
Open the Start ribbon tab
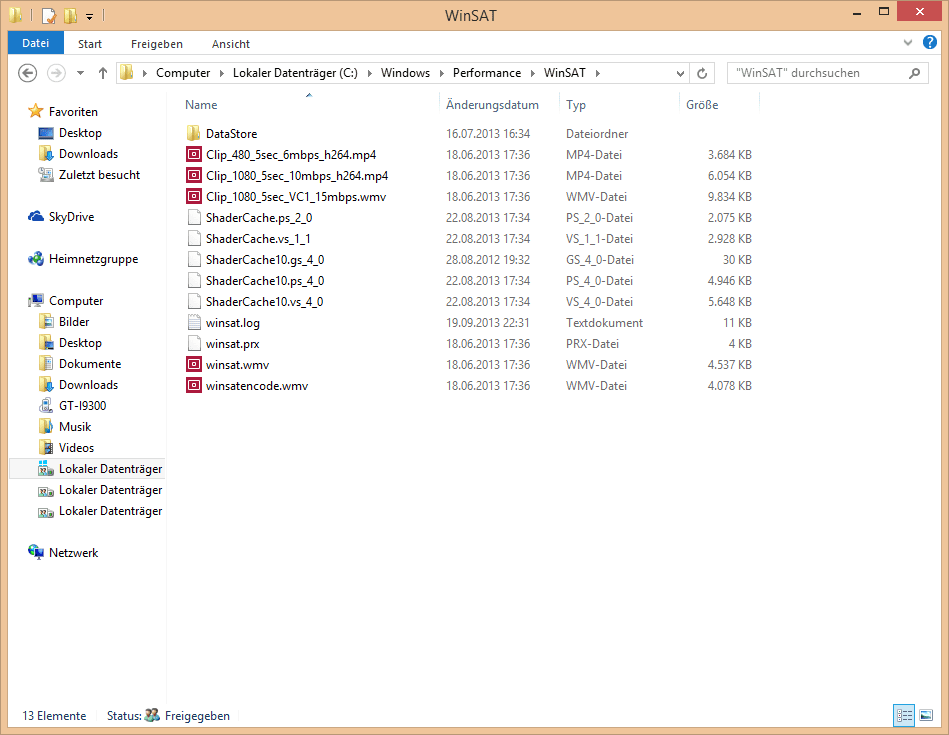[90, 44]
